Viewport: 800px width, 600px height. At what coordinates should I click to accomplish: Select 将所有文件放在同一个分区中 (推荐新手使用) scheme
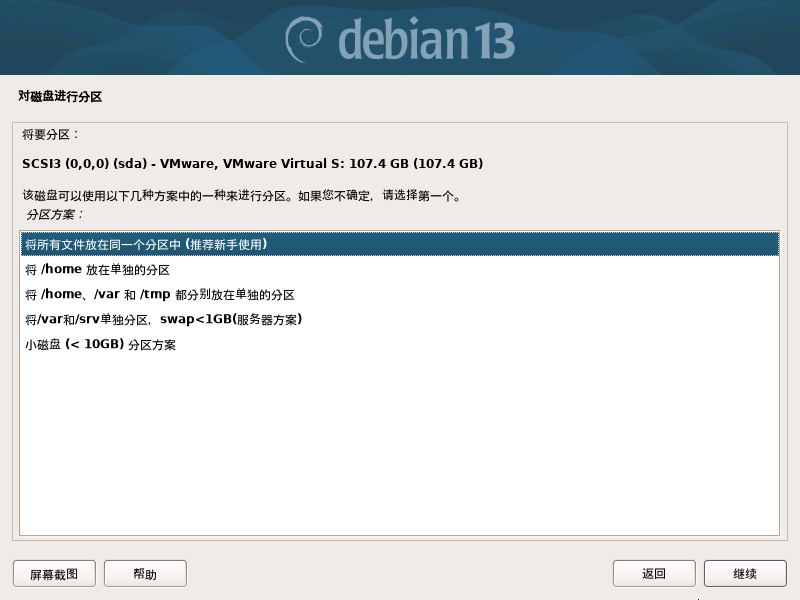(399, 244)
